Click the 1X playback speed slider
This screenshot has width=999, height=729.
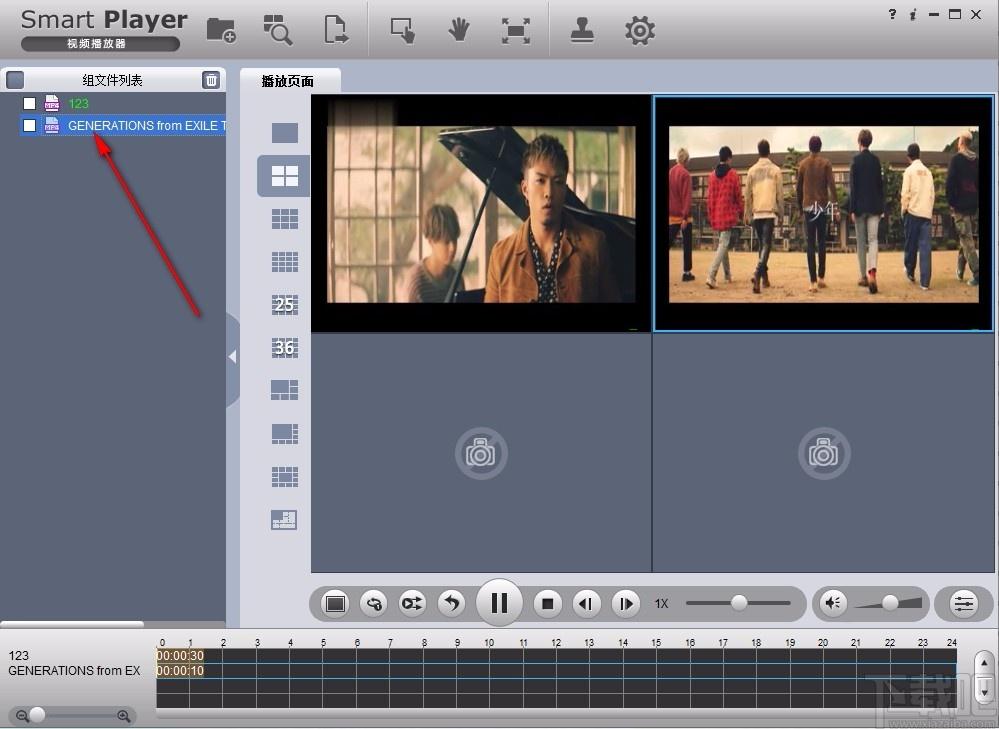pyautogui.click(x=739, y=603)
